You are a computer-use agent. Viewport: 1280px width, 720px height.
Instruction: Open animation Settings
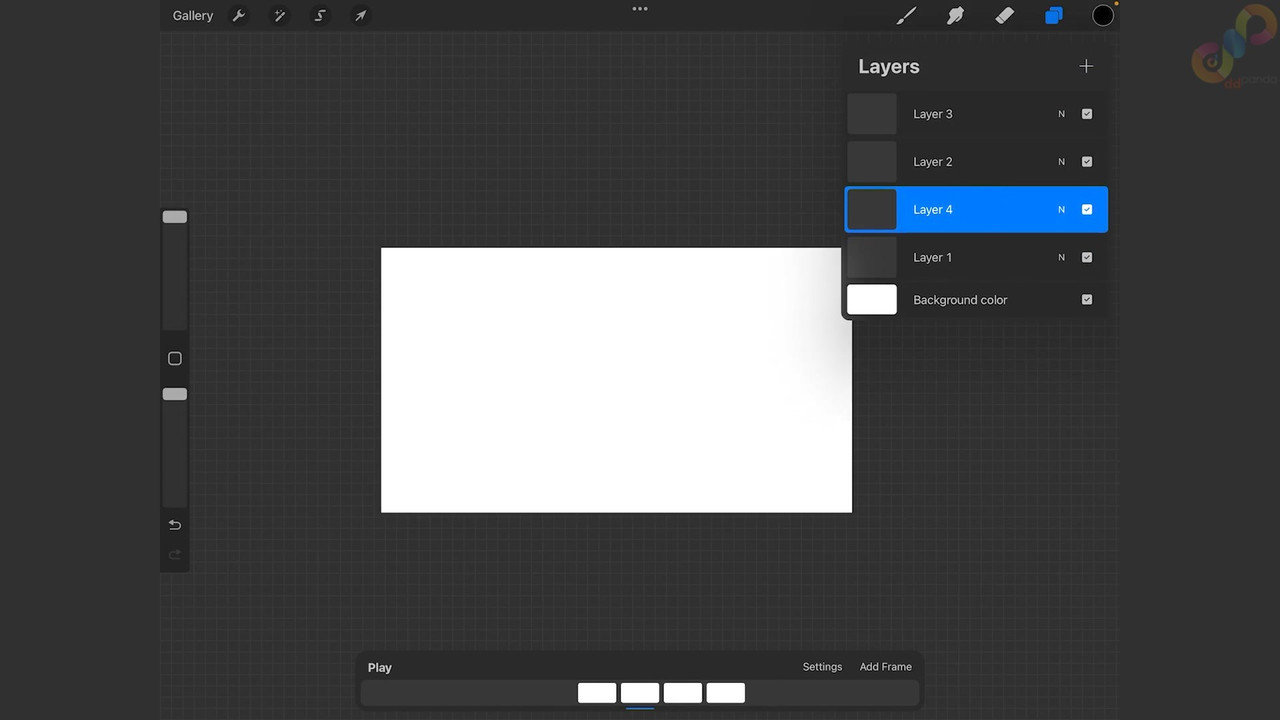[x=822, y=667]
